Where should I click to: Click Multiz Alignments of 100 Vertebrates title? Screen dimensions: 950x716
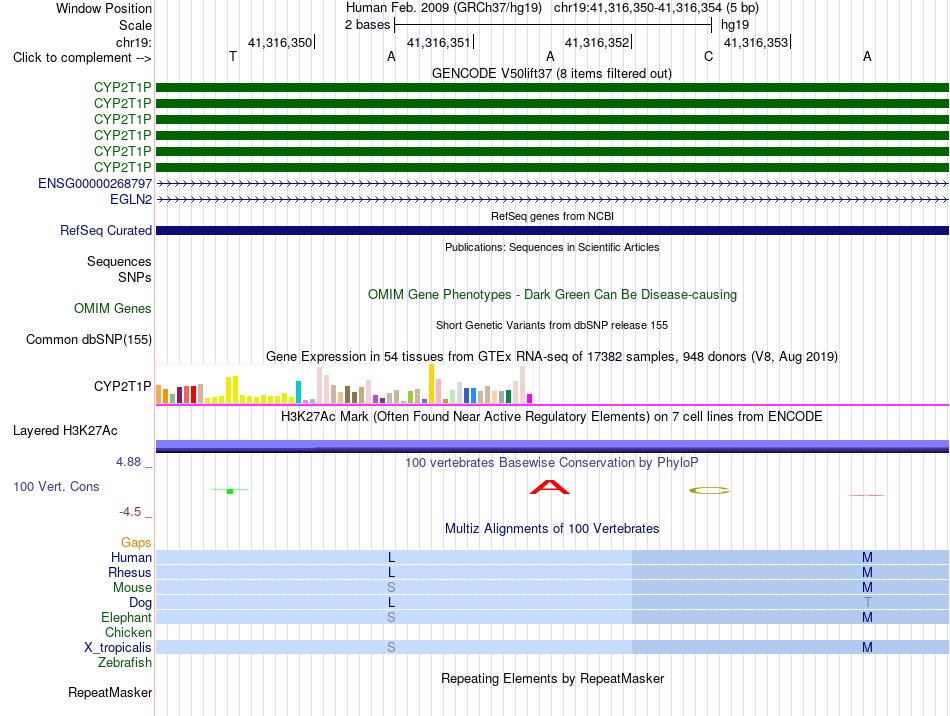coord(552,528)
